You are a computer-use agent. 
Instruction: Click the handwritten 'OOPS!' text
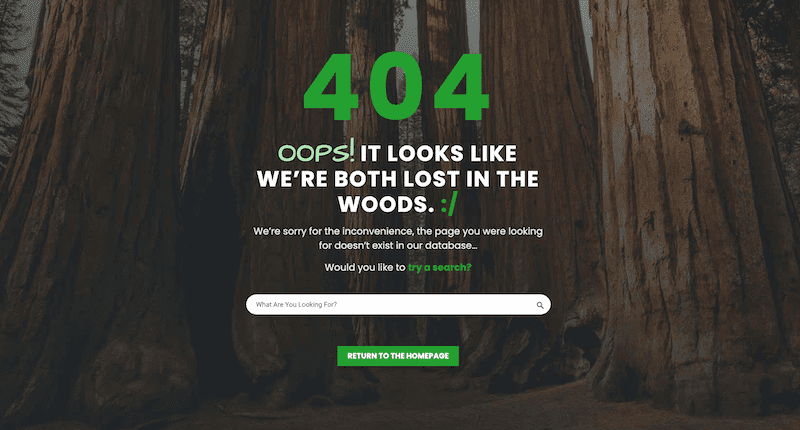(316, 151)
